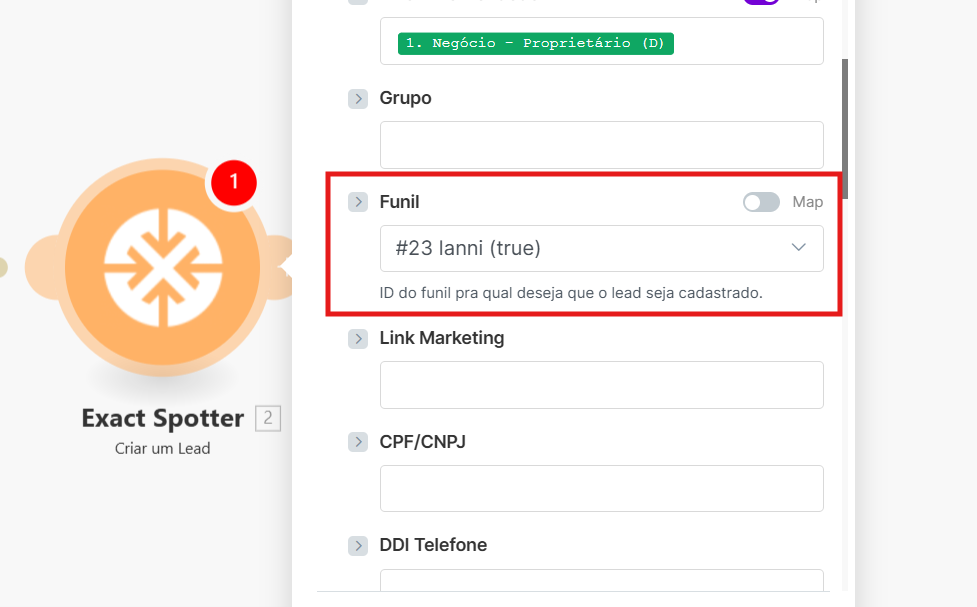The height and width of the screenshot is (607, 977).
Task: Click the red notification badge showing 1
Action: pos(234,182)
